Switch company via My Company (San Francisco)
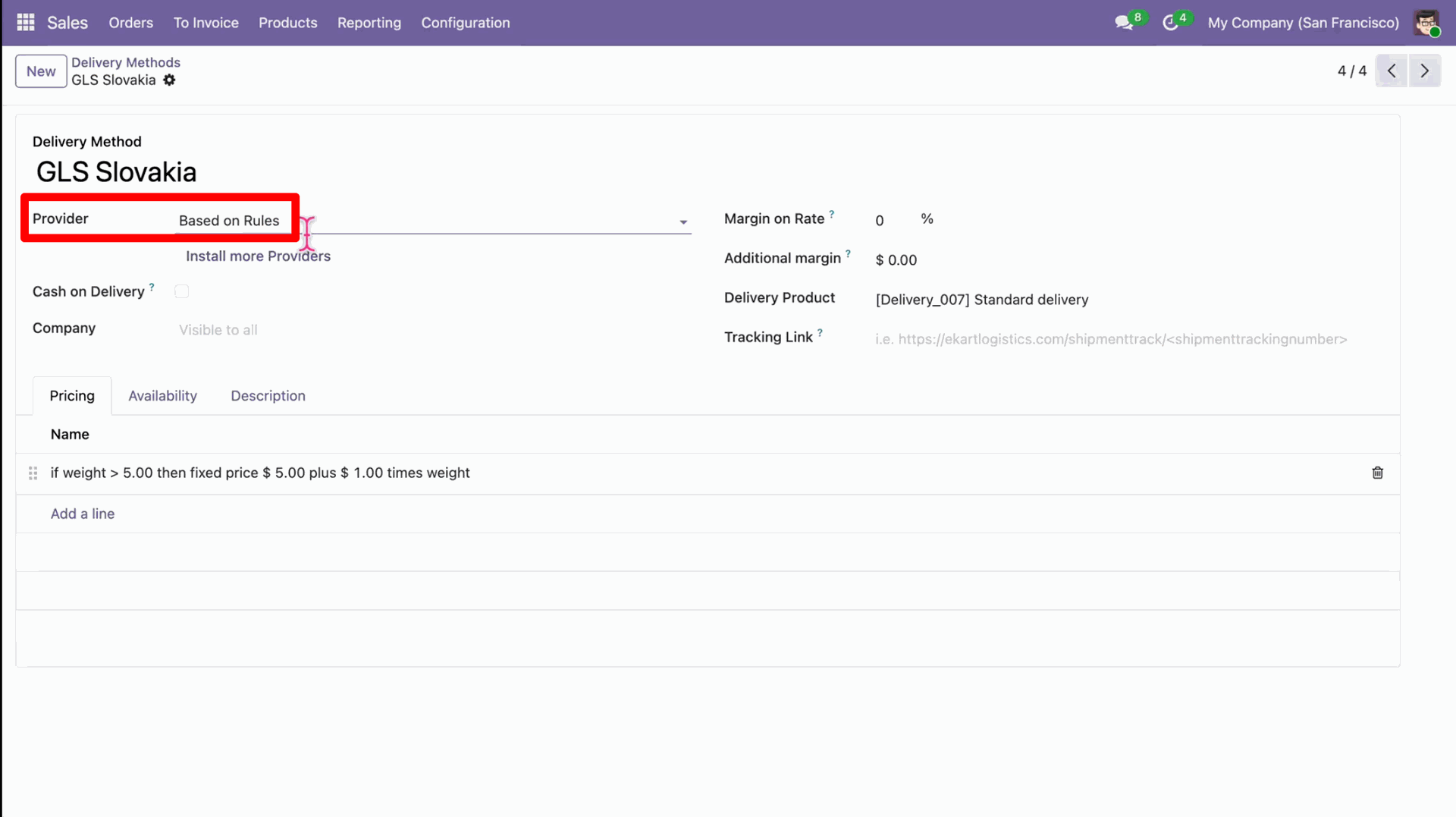 (1303, 23)
